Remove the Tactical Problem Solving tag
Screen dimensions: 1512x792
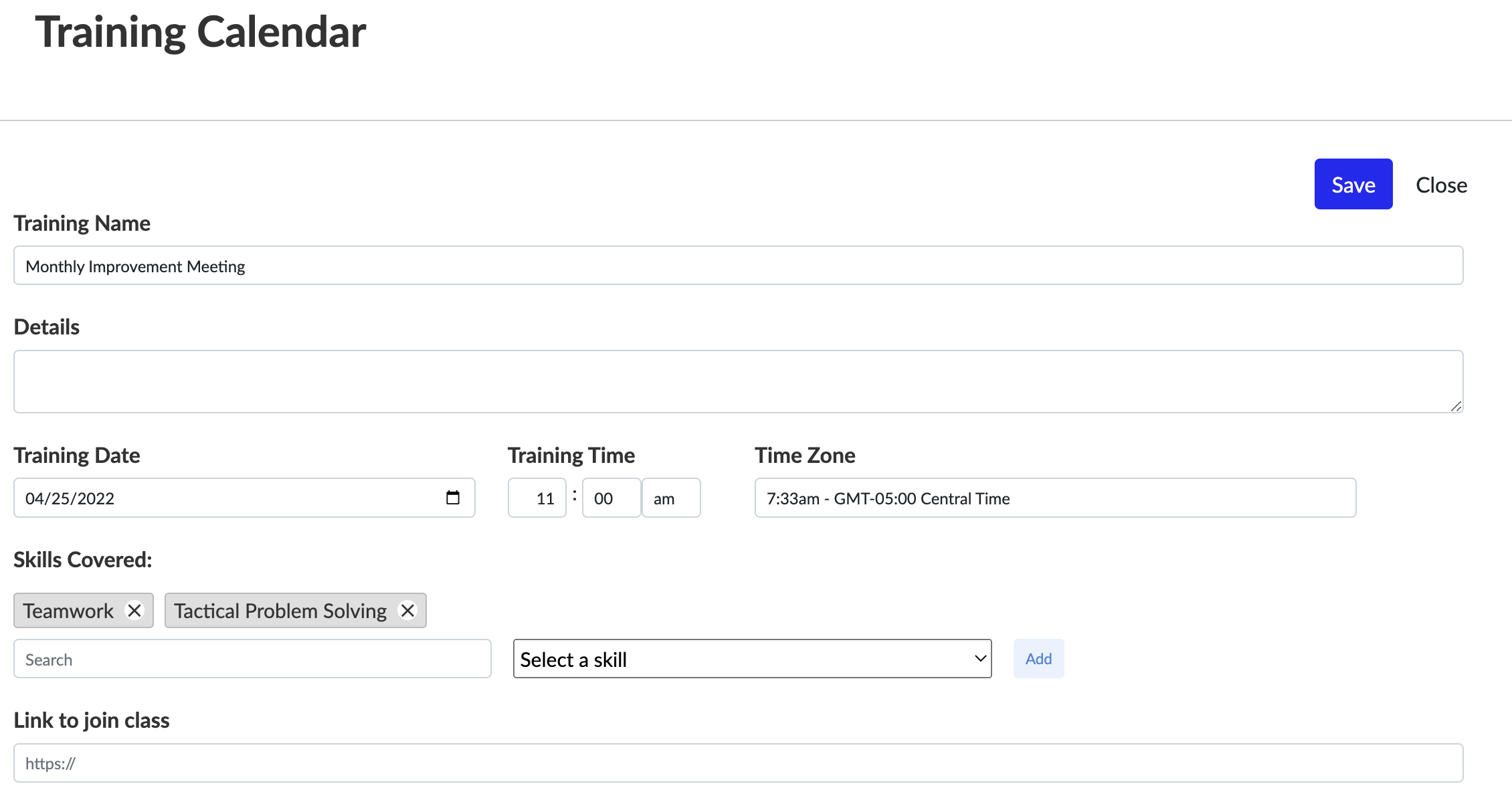pyautogui.click(x=407, y=610)
